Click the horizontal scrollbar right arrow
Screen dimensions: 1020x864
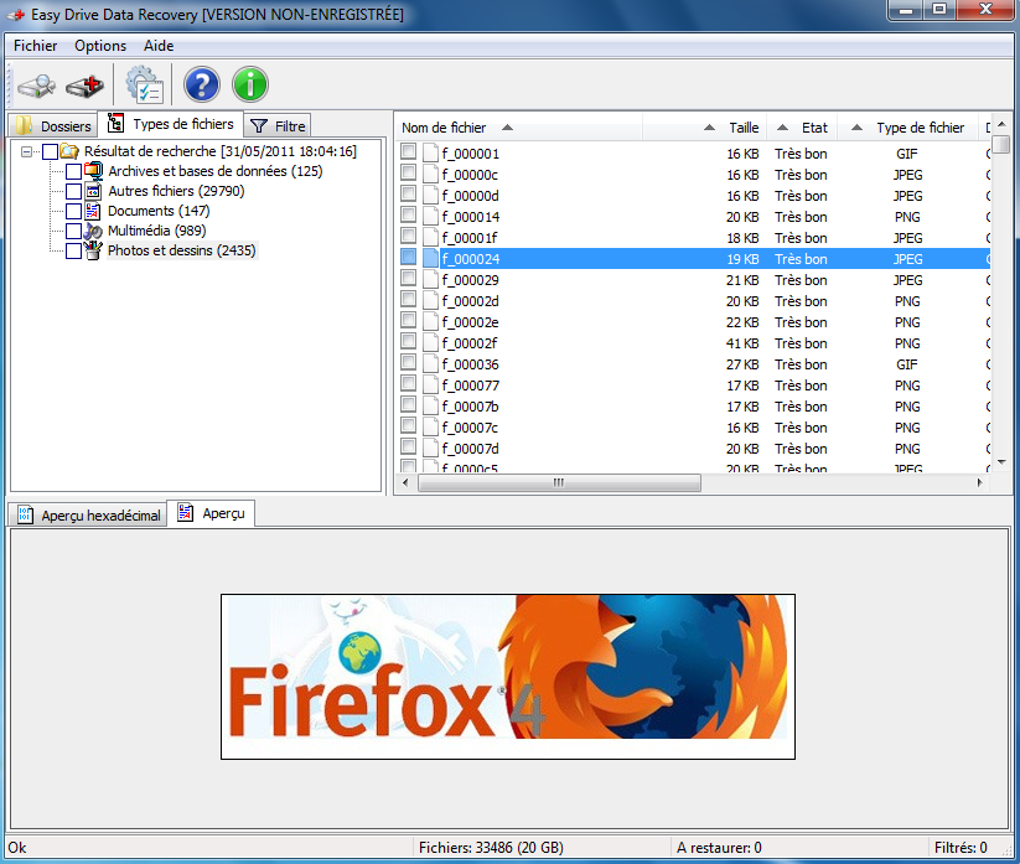coord(980,482)
